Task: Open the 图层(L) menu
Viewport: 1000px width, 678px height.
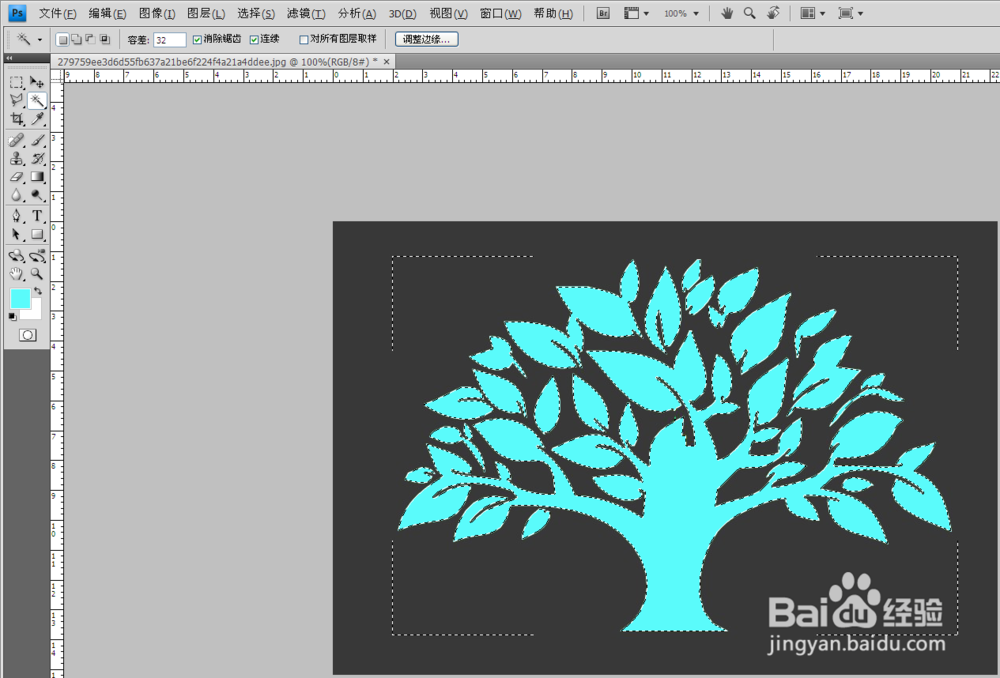Action: [206, 13]
